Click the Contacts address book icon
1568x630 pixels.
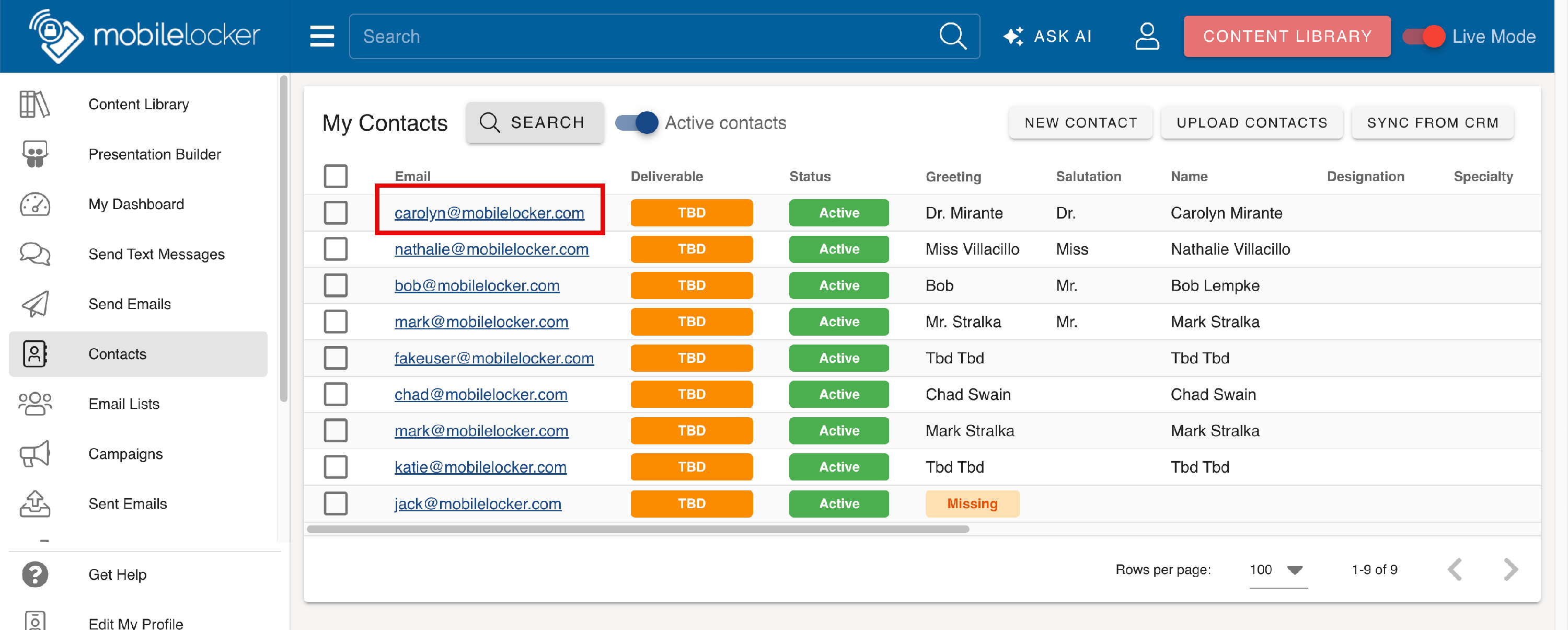[x=34, y=353]
